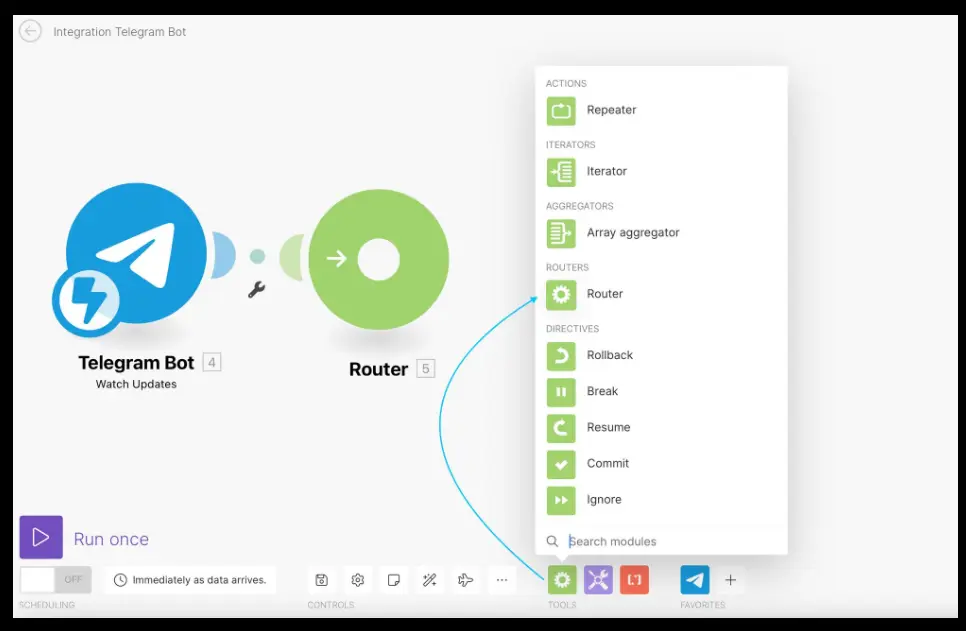Click the Run once label
This screenshot has width=966, height=631.
click(112, 539)
